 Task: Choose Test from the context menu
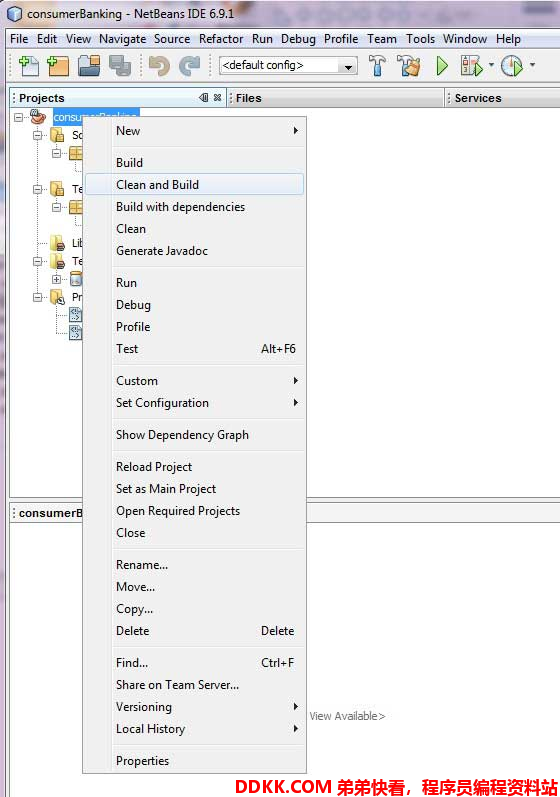[x=195, y=349]
